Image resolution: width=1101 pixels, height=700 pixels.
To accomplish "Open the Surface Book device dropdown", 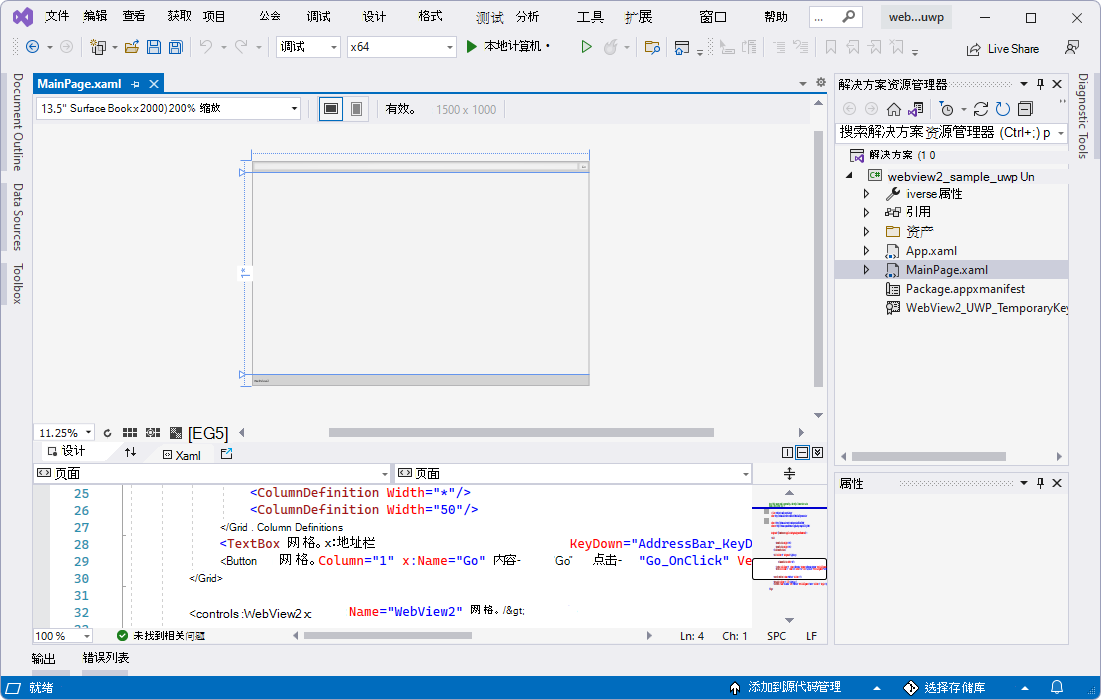I will [169, 109].
